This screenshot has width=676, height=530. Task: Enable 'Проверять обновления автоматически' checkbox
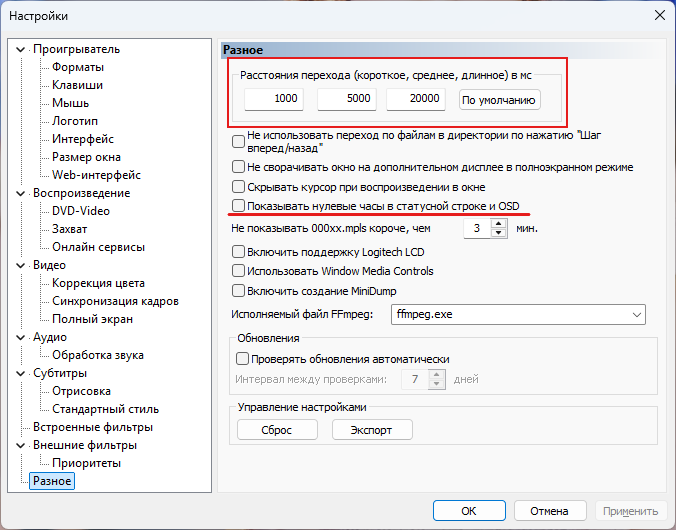tap(242, 359)
